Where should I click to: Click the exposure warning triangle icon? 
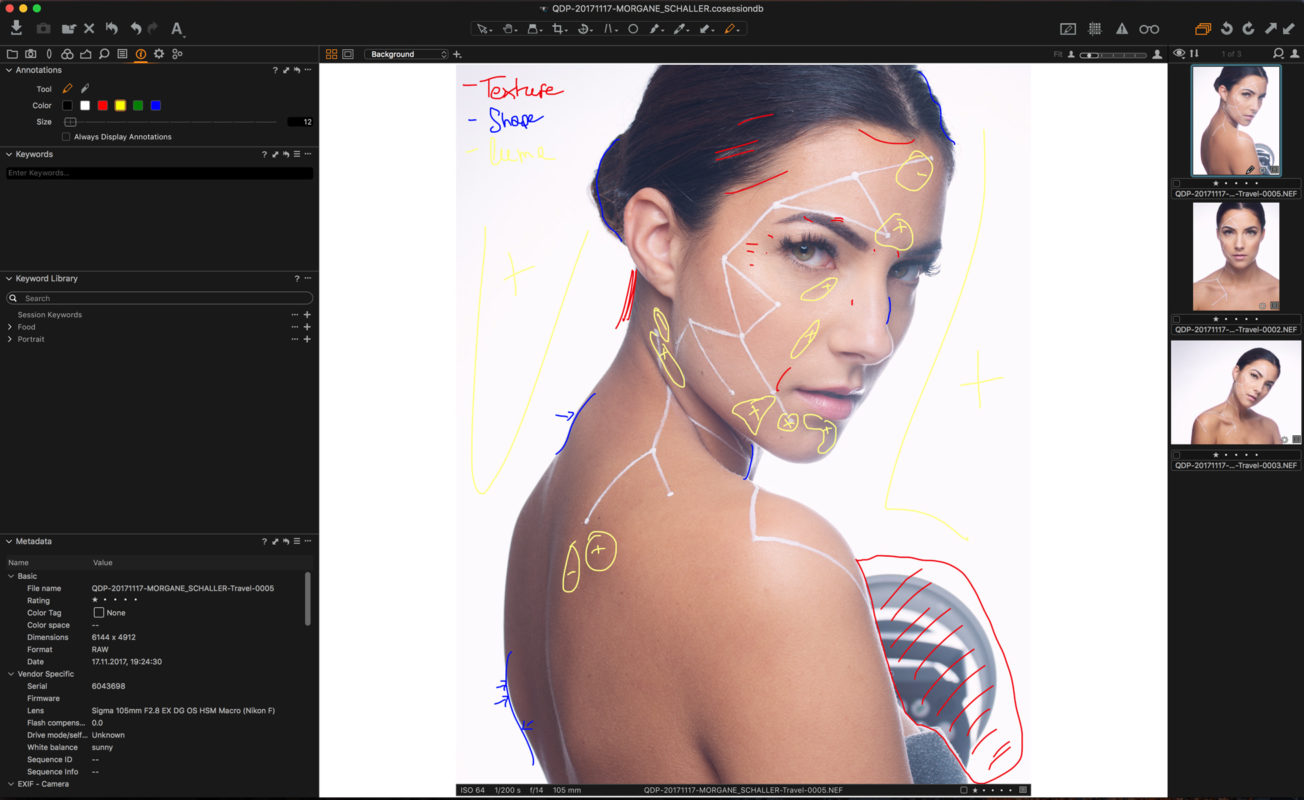[1121, 30]
